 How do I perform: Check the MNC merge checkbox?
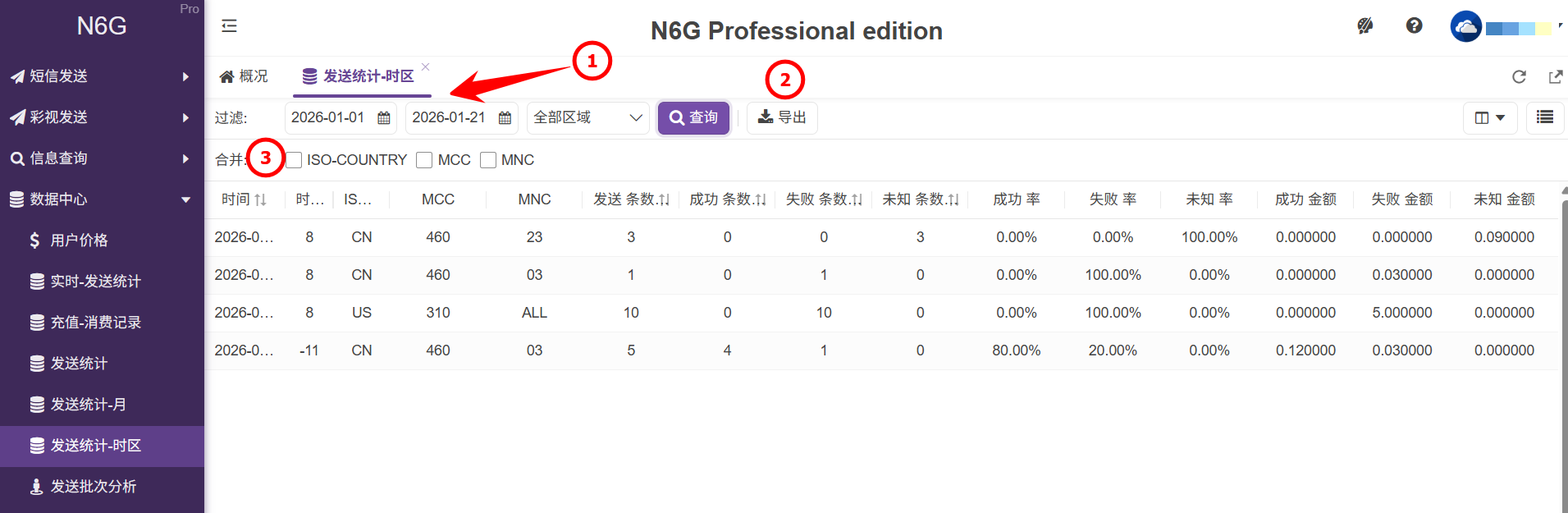click(488, 160)
